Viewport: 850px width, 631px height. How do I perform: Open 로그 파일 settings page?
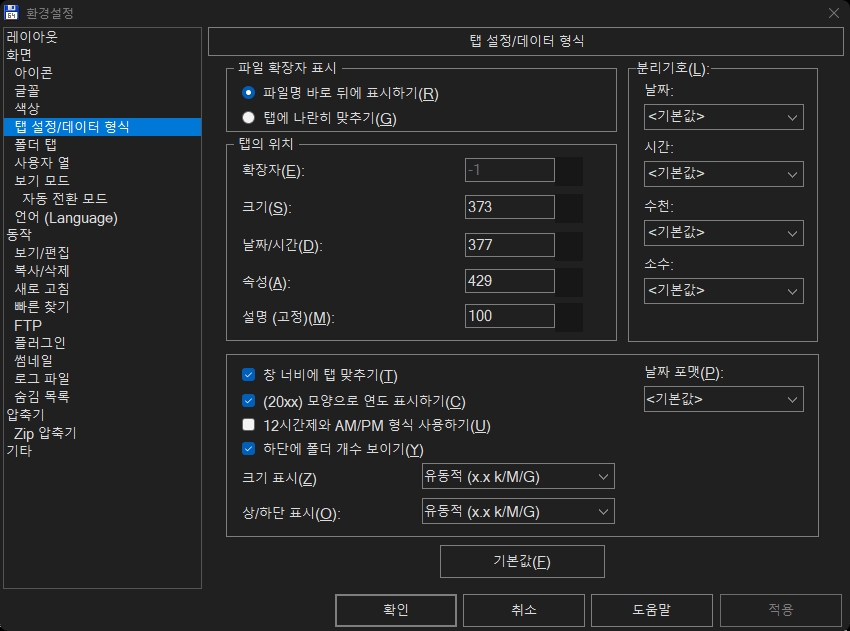tap(42, 378)
